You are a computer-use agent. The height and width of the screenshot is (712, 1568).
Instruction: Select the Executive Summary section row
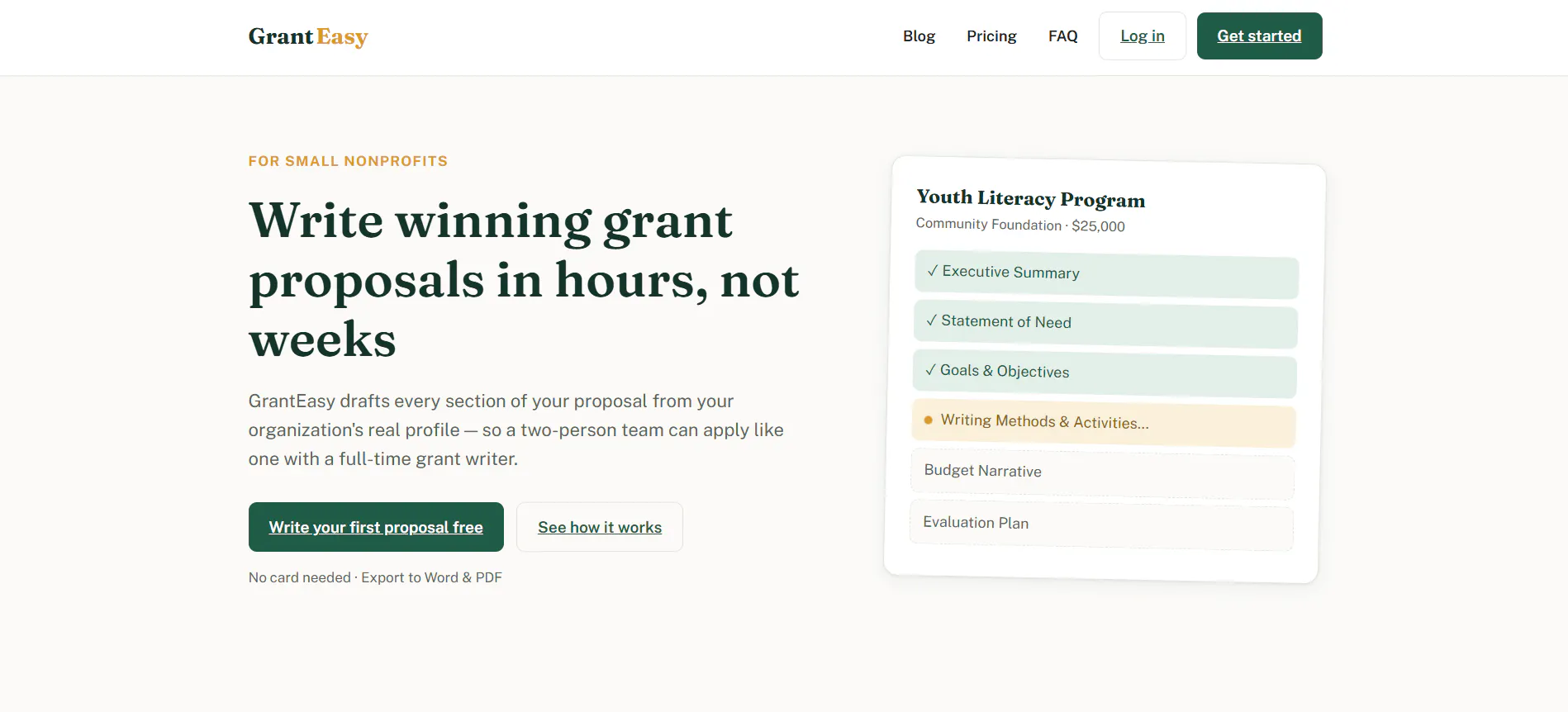coord(1106,275)
